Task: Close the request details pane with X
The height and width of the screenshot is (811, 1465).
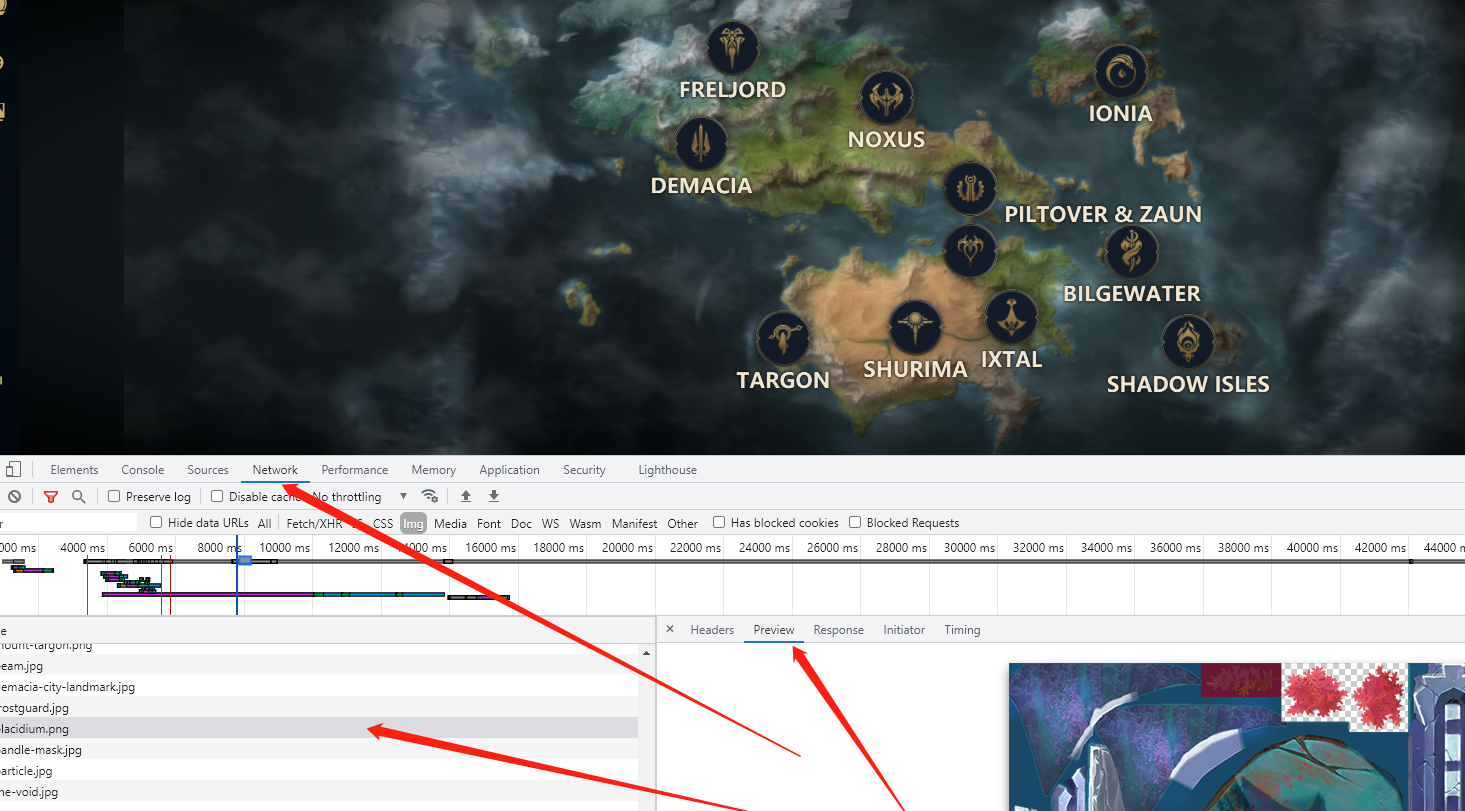Action: (x=670, y=629)
